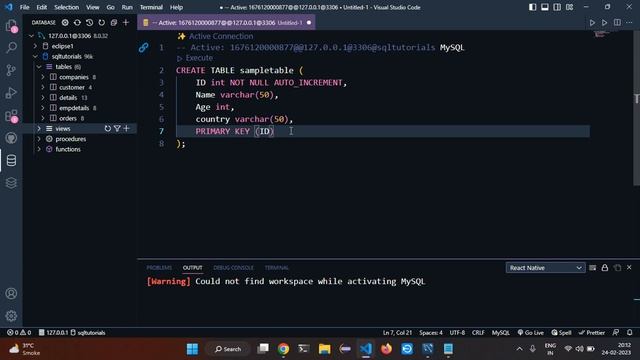Refresh the Database panel connections

point(102,22)
